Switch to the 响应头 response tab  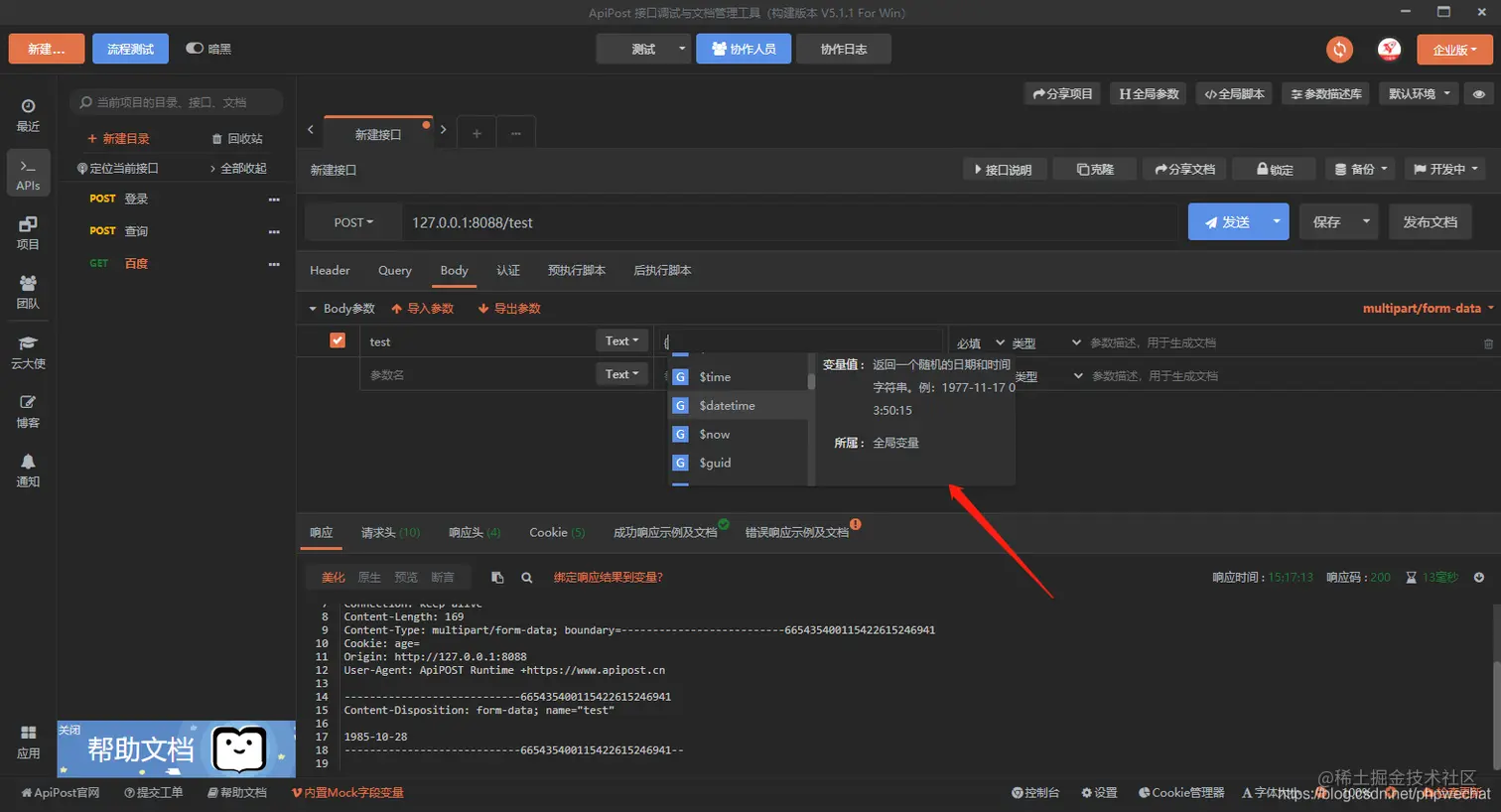(x=475, y=533)
